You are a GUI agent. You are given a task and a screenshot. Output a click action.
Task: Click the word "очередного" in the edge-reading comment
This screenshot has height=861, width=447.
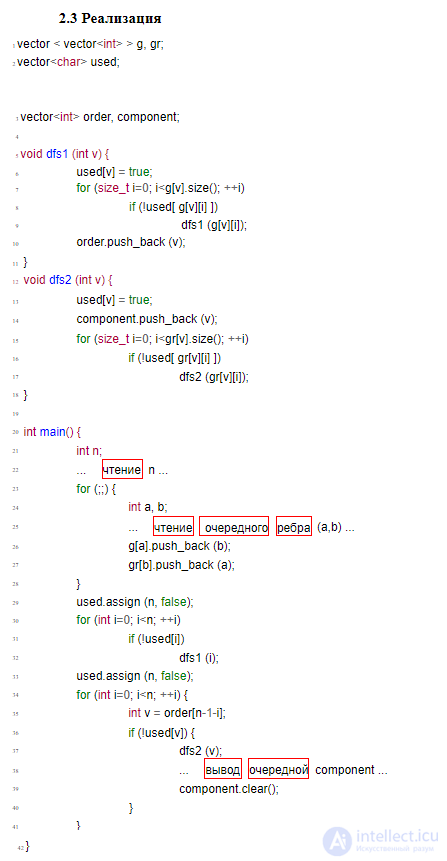(x=234, y=527)
